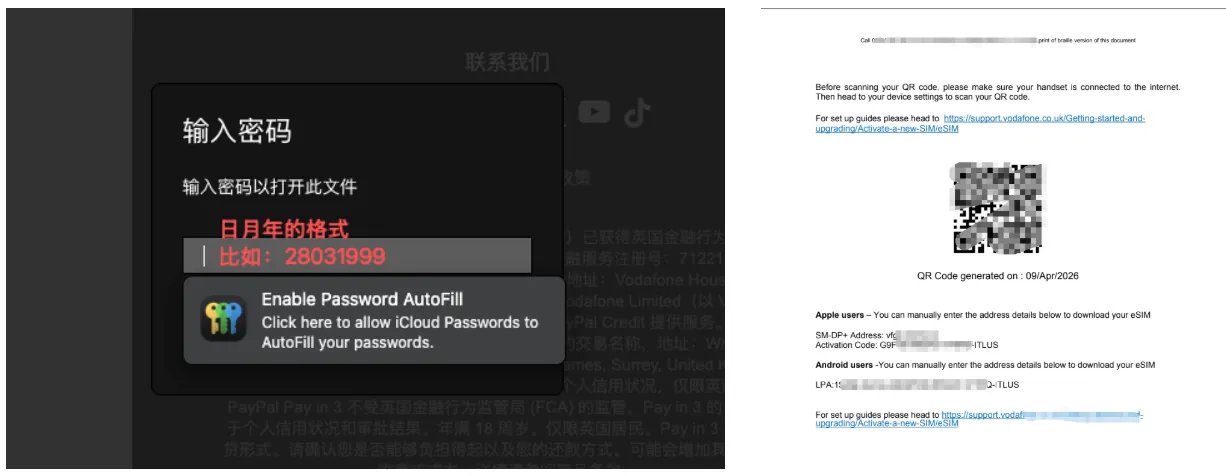Select the 'QR Code generated on : 09/Apr/2026' text
Image resolution: width=1226 pixels, height=476 pixels.
click(998, 275)
